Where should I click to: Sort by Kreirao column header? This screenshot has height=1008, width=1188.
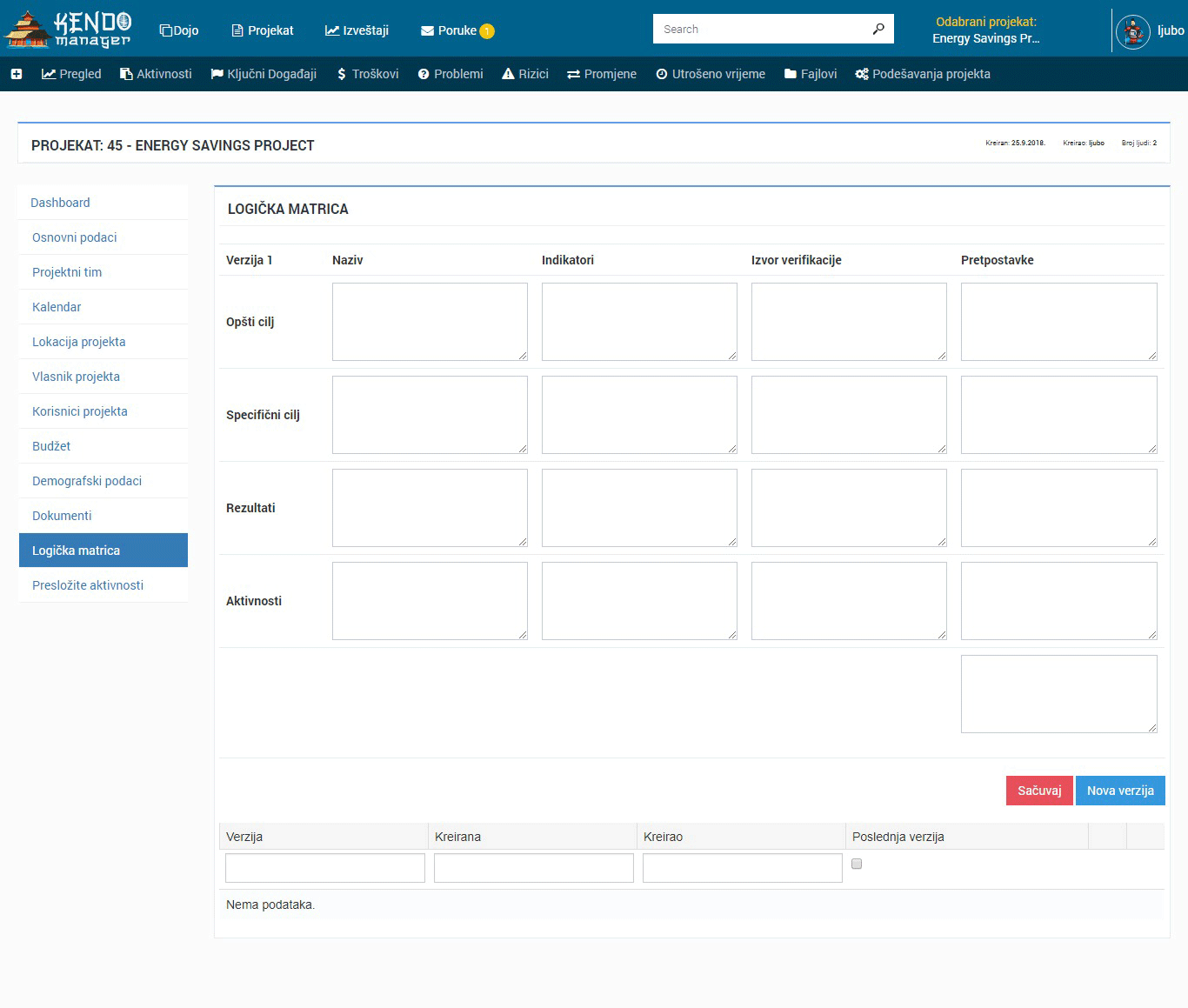tap(741, 837)
